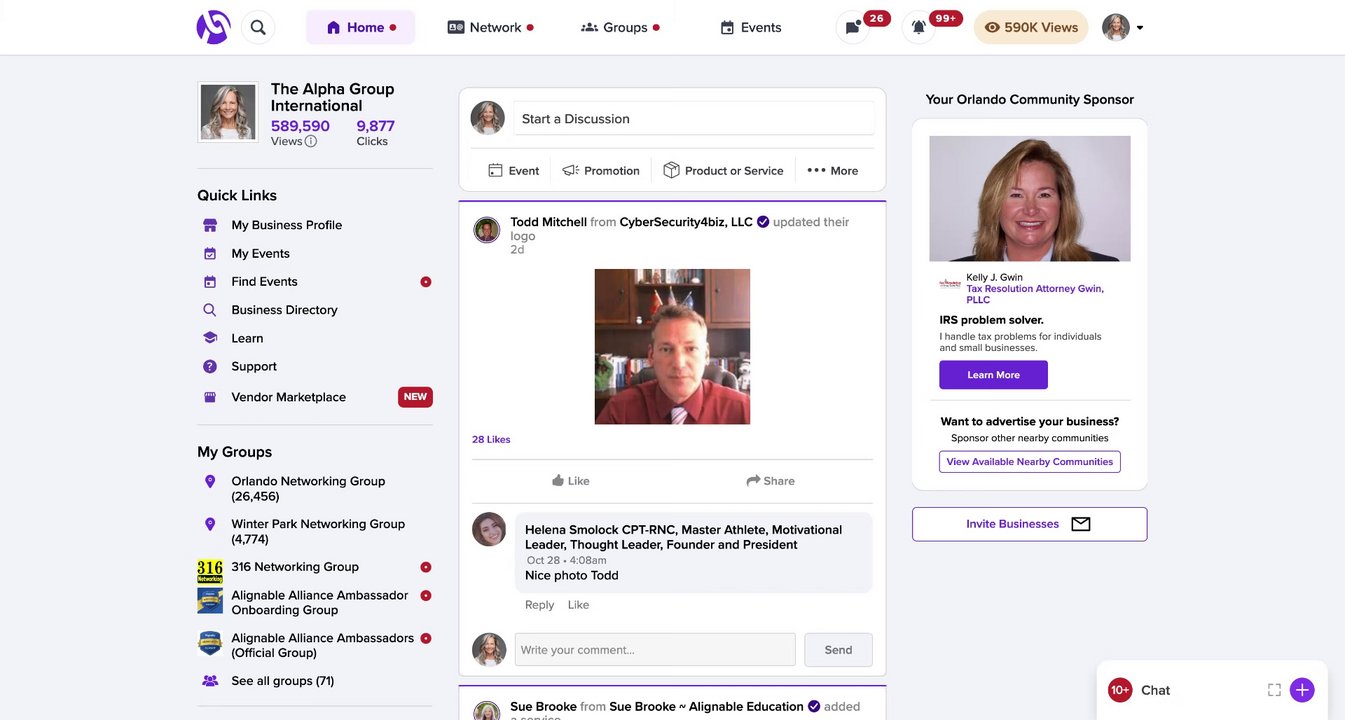Click the verified badge beside CyberSecurity4biz

(763, 222)
